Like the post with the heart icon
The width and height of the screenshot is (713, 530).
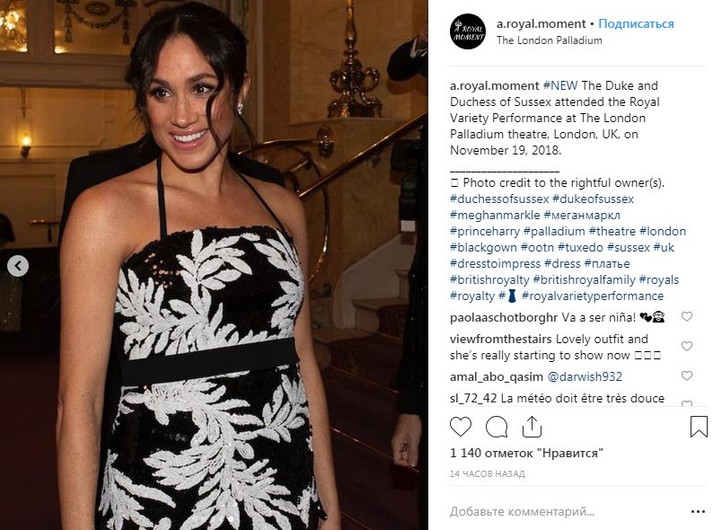coord(460,427)
